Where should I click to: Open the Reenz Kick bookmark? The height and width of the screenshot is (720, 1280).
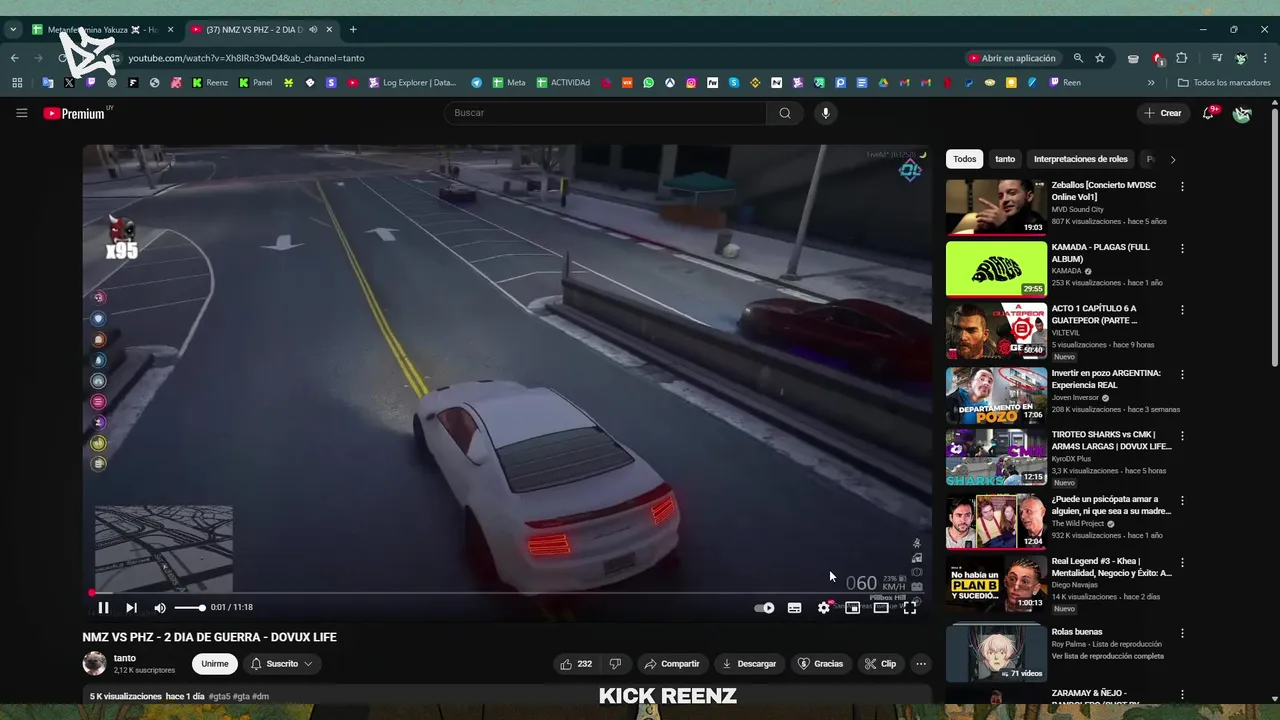pos(210,83)
